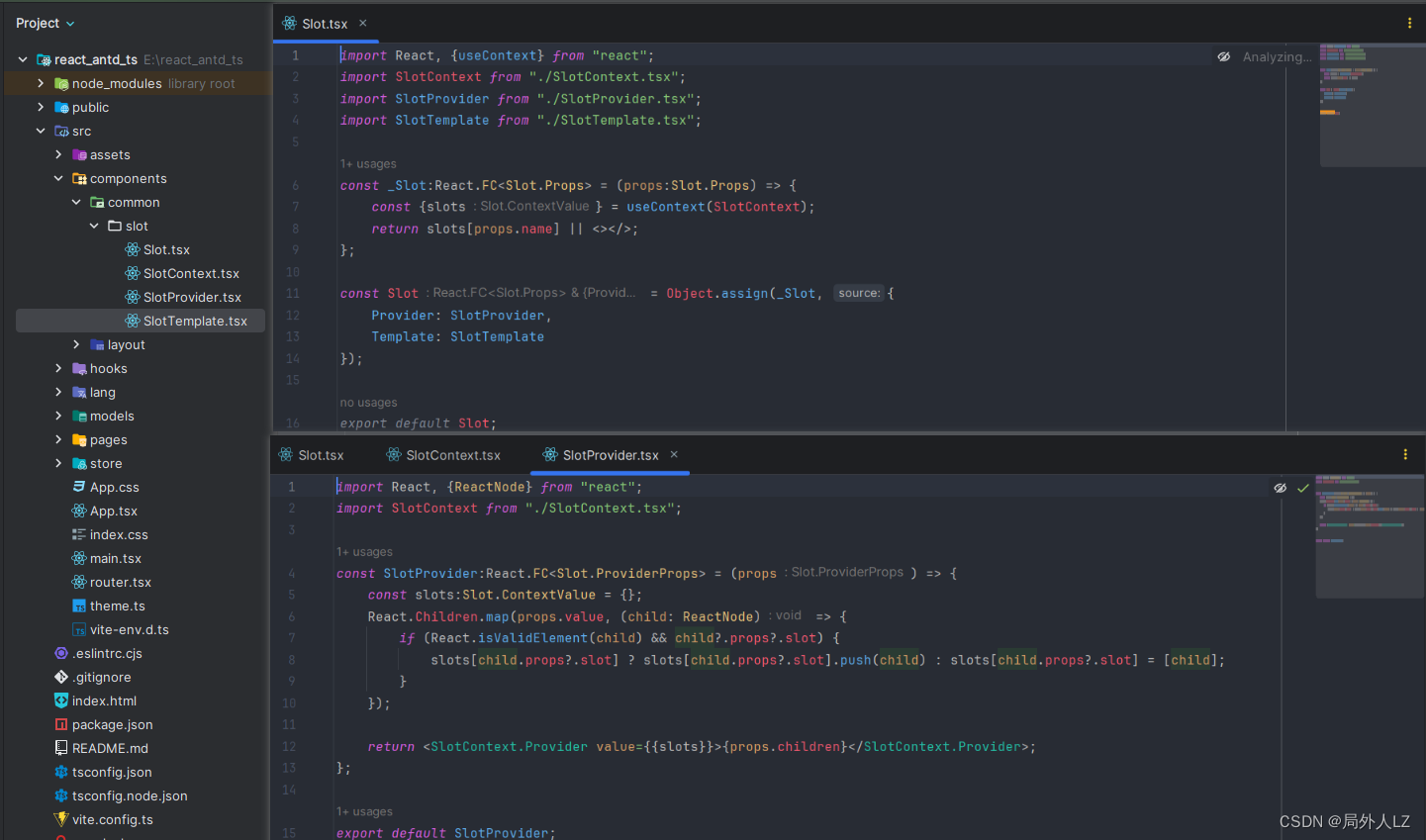The width and height of the screenshot is (1426, 840).
Task: Click the tsconfig.json config icon
Action: [x=61, y=772]
